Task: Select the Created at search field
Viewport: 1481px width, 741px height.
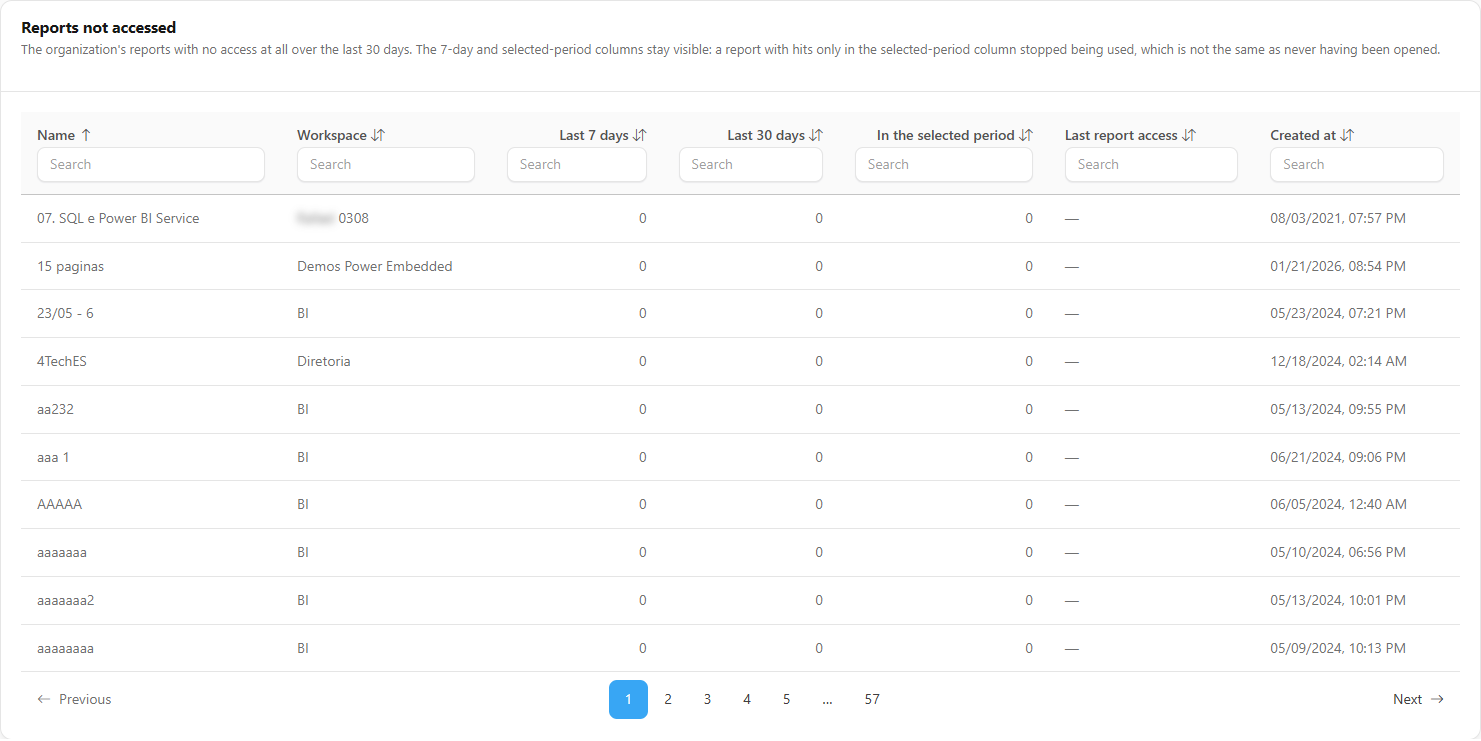Action: (1357, 165)
